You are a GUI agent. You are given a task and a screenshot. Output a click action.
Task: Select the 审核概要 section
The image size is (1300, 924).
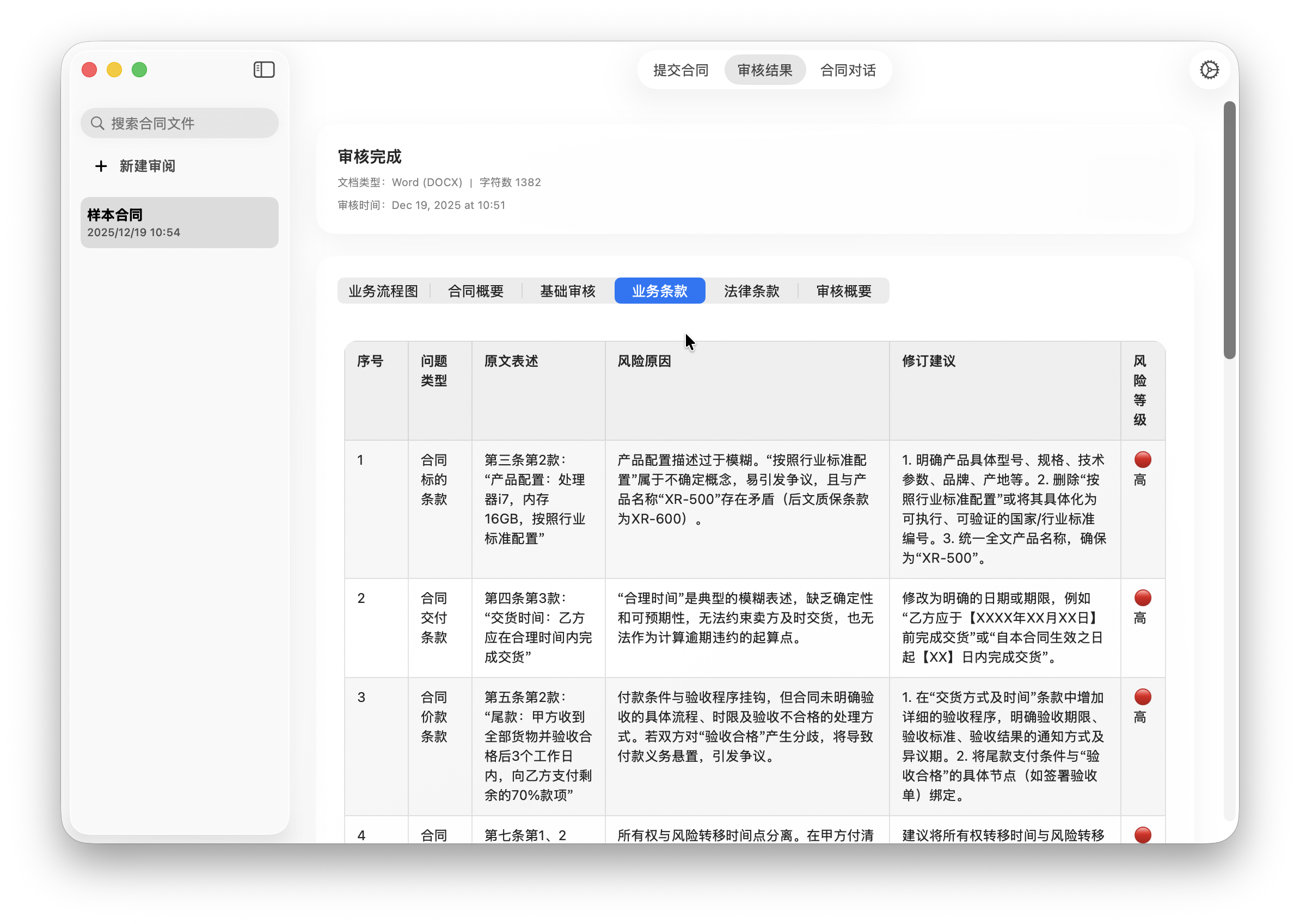pos(844,291)
